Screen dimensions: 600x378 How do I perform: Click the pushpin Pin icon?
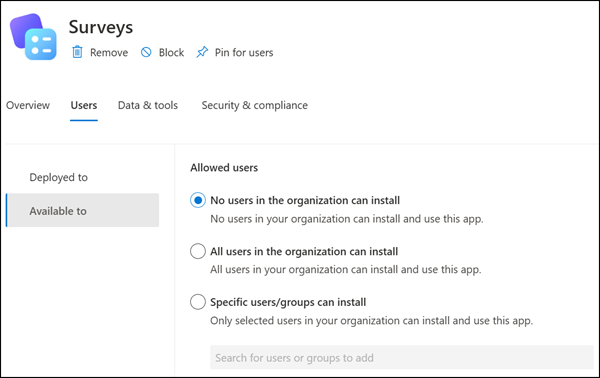(x=202, y=52)
